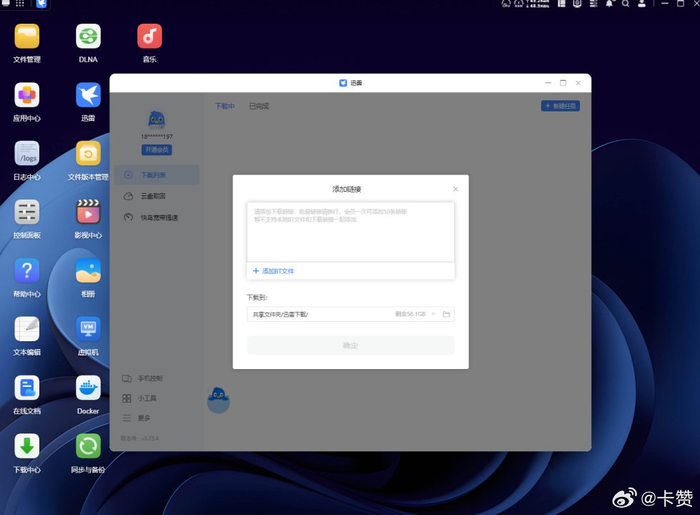Click the floating Xunlei mascot bubble
700x515 pixels.
[218, 400]
